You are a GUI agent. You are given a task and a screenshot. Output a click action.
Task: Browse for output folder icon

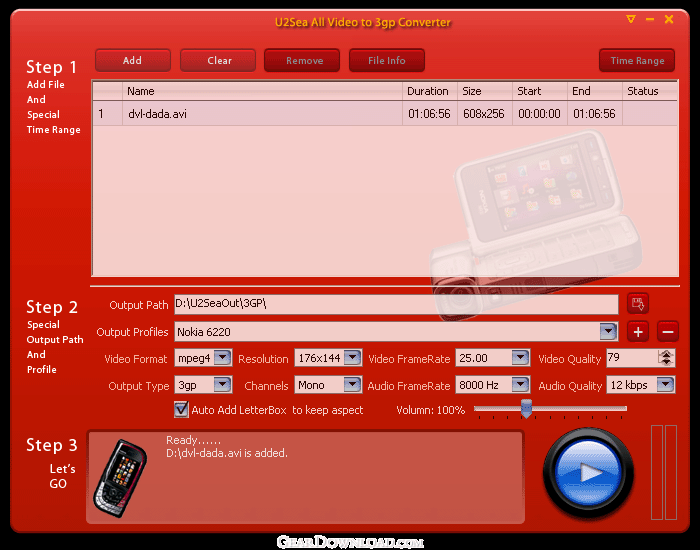coord(638,304)
